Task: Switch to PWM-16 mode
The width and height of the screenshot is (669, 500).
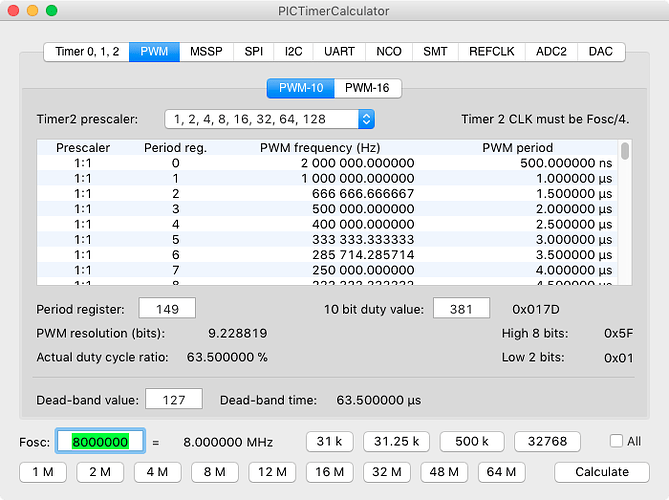Action: pyautogui.click(x=368, y=88)
